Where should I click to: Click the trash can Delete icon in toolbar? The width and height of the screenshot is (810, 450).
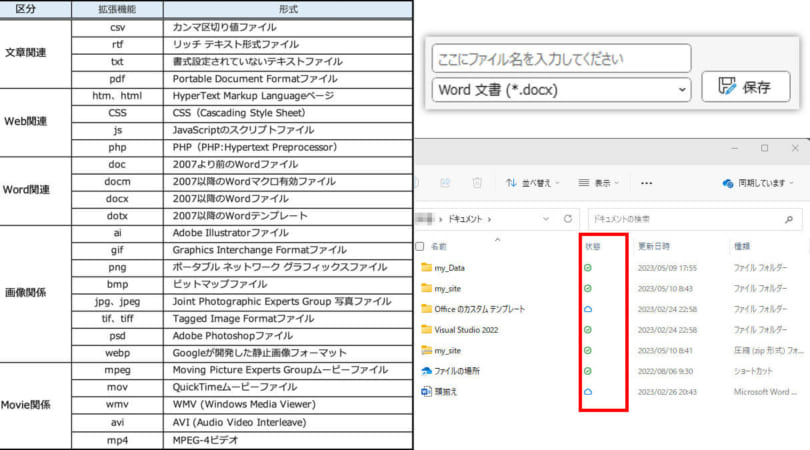477,183
